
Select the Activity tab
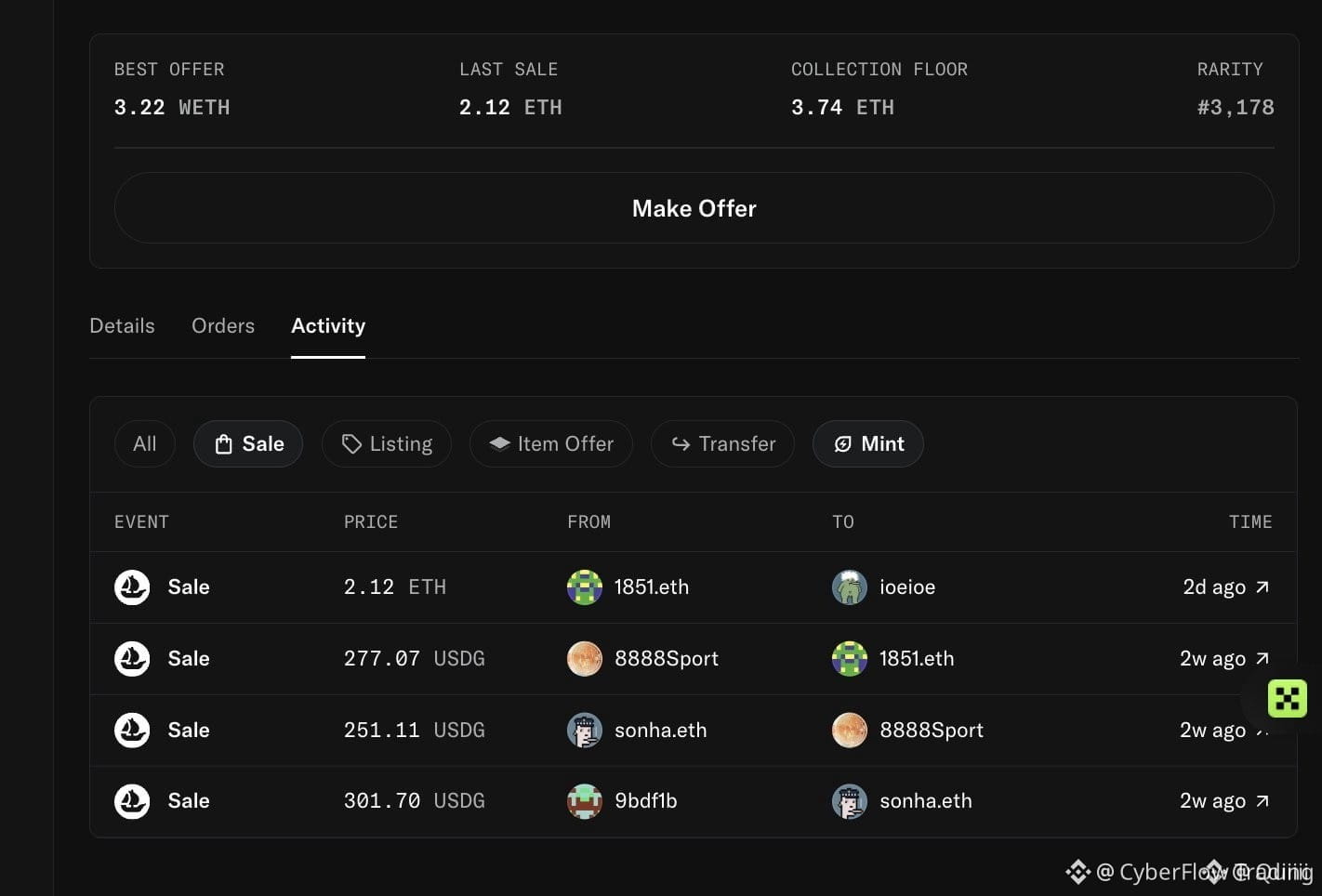coord(328,326)
